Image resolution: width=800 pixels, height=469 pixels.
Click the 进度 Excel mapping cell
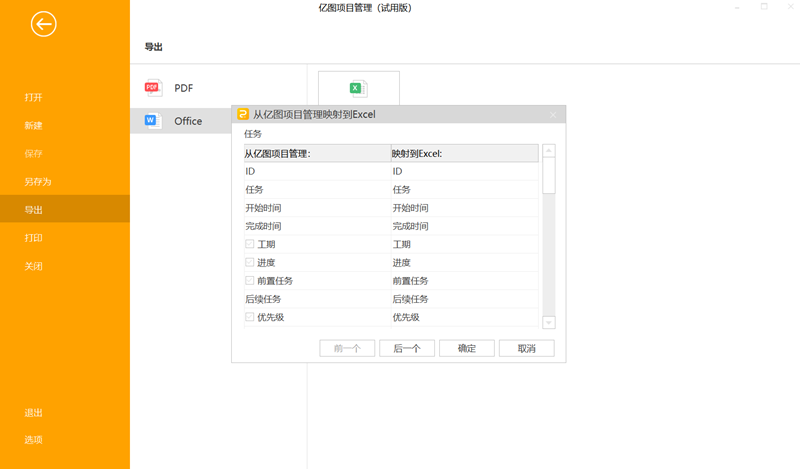465,263
